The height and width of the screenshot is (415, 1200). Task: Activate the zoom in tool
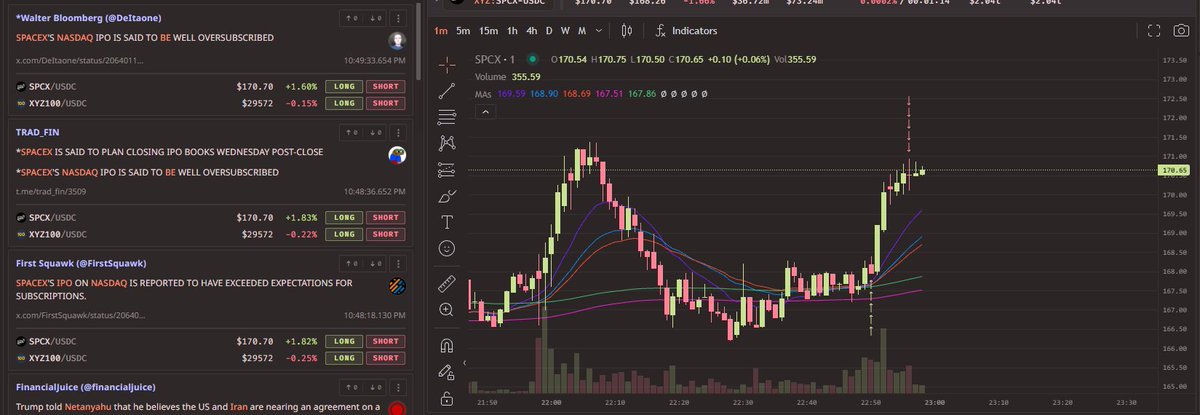coord(447,310)
